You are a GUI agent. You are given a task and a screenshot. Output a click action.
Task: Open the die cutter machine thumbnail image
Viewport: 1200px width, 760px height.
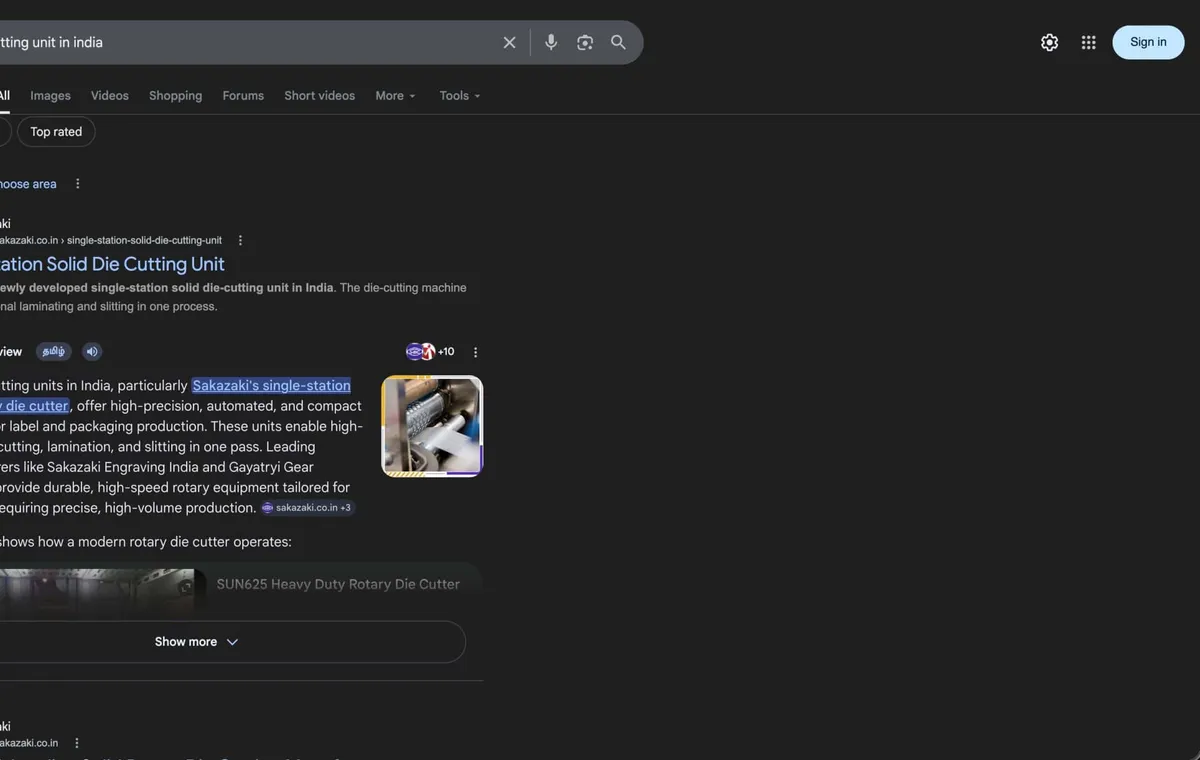(x=432, y=426)
